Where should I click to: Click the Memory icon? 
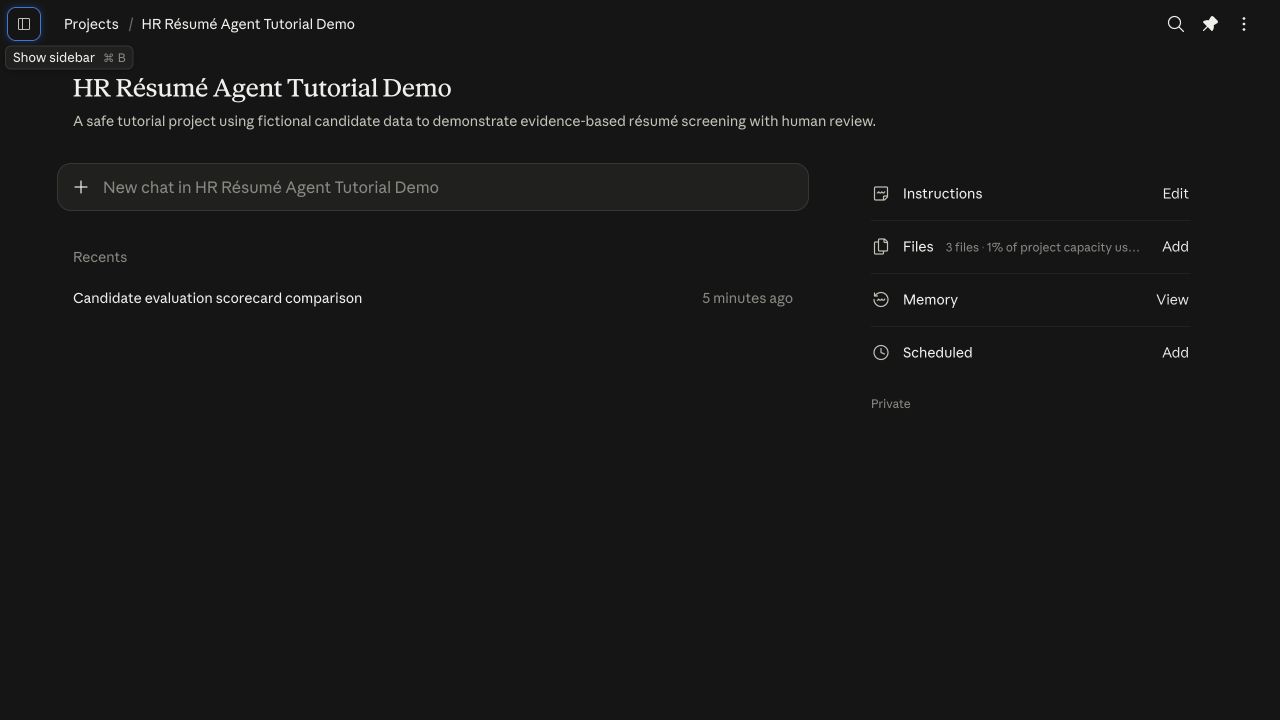click(x=881, y=300)
